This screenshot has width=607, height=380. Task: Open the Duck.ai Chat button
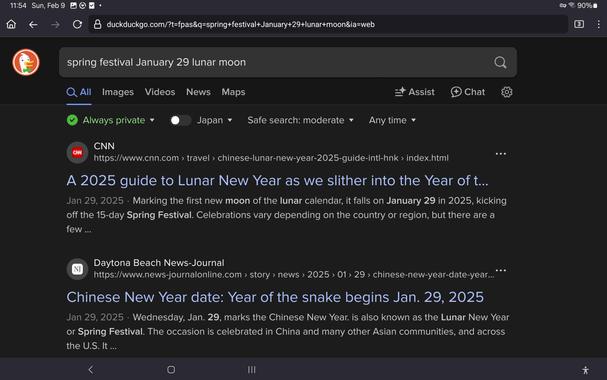tap(468, 92)
